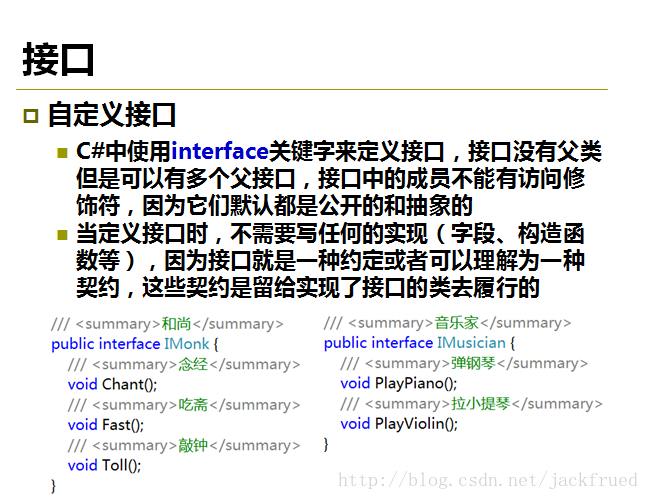Click the heading "自定义接口"
This screenshot has width=649, height=500.
(112, 115)
